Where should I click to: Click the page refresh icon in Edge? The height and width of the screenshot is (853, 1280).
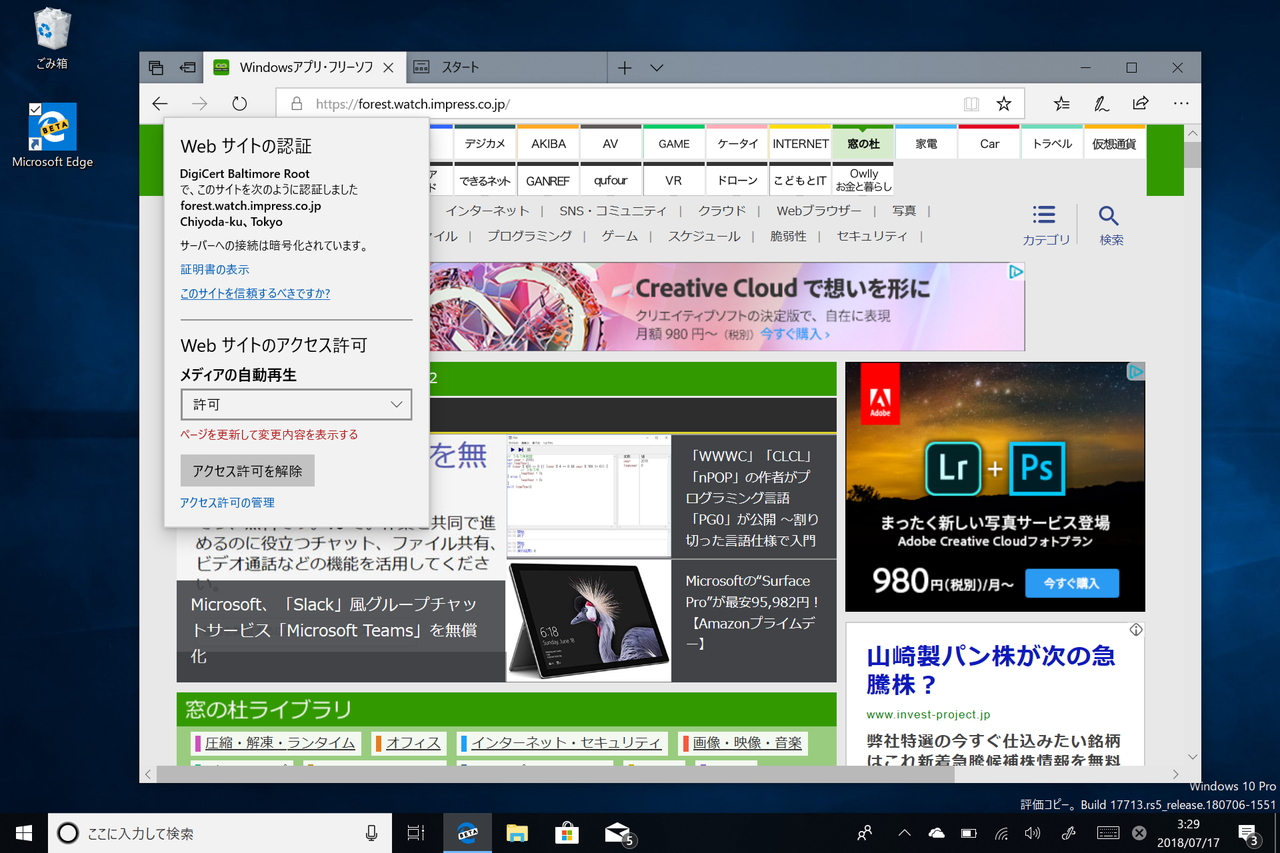(x=239, y=103)
